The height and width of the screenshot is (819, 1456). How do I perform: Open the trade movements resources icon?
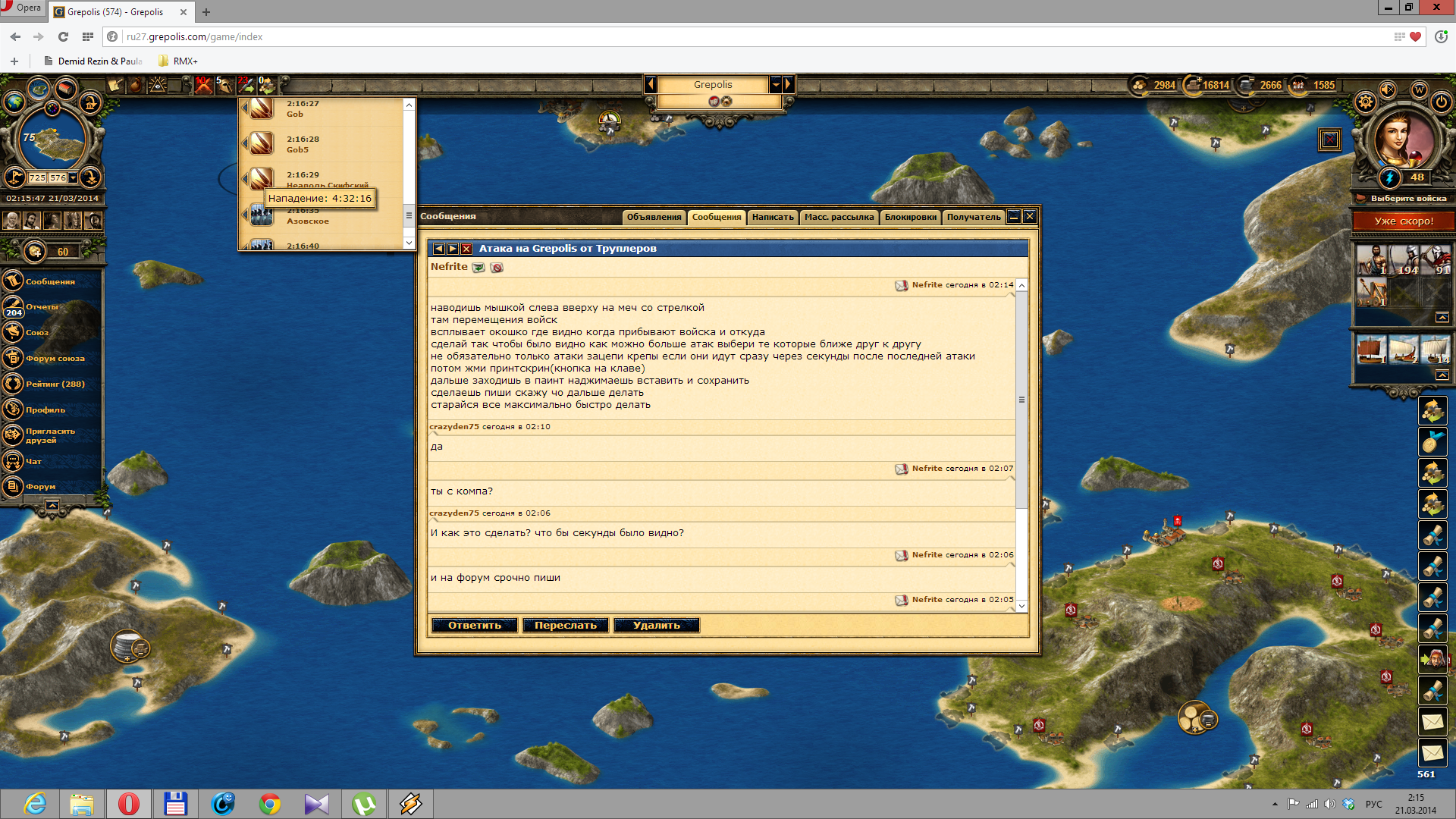[x=267, y=84]
